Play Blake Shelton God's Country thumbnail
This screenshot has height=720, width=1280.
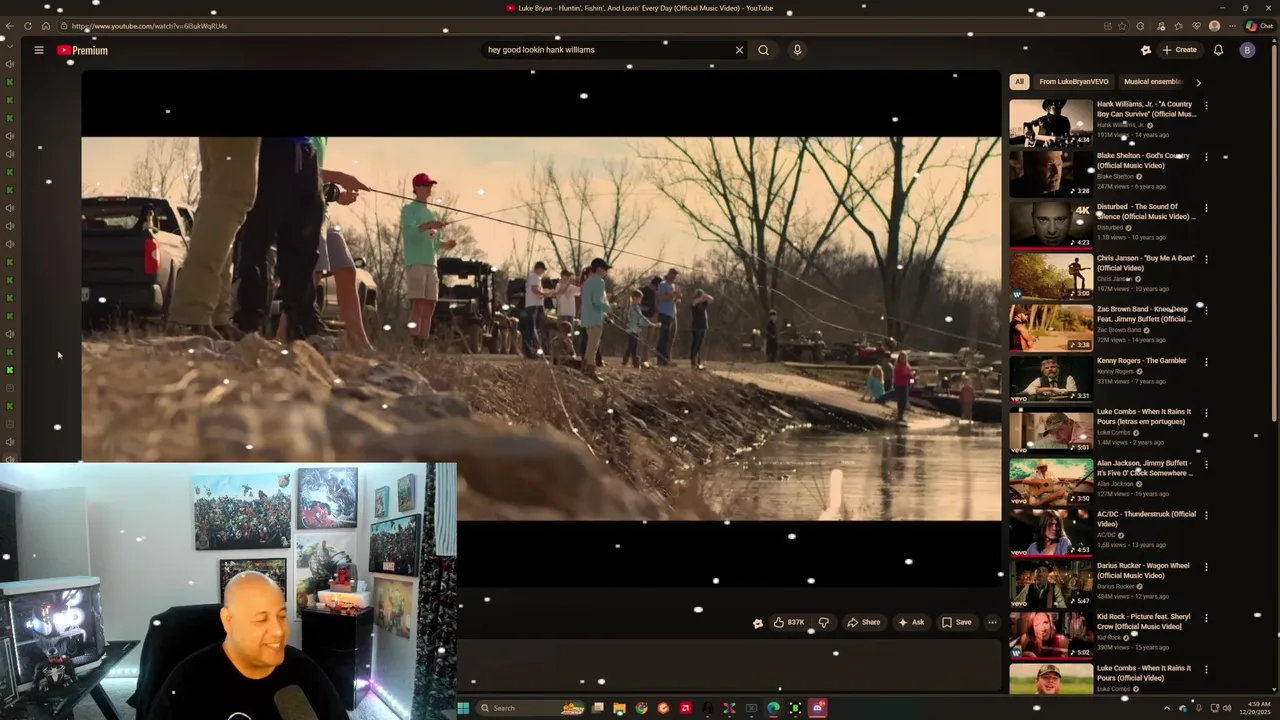(1051, 173)
